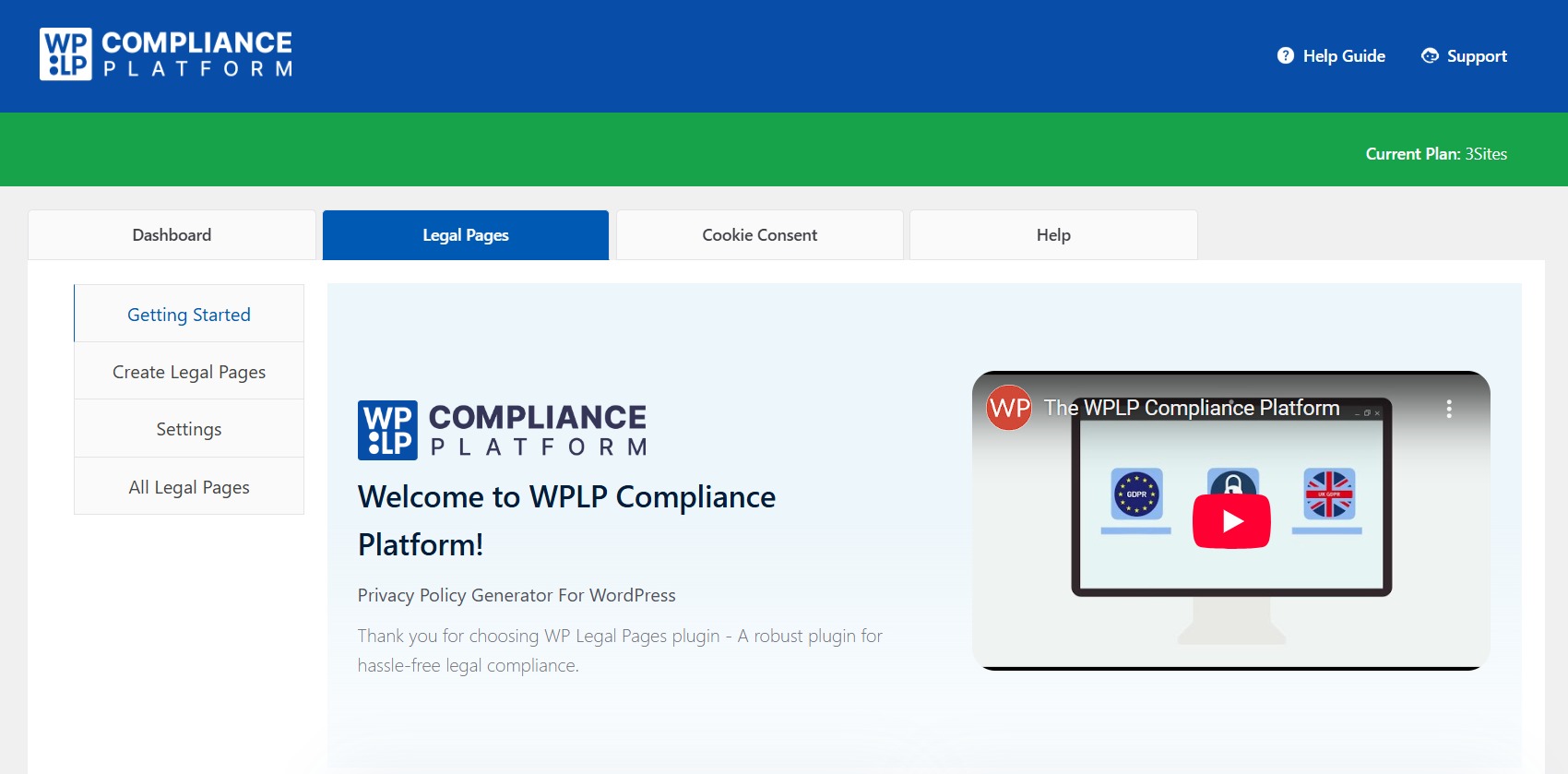Click the WP channel avatar on the video
Viewport: 1568px width, 774px height.
1009,408
